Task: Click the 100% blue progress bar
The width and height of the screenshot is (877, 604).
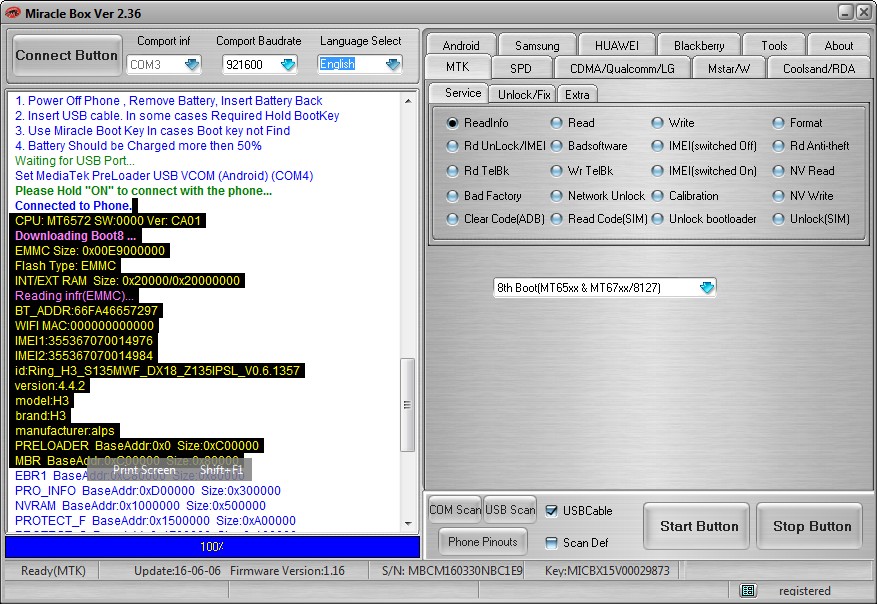Action: [213, 546]
